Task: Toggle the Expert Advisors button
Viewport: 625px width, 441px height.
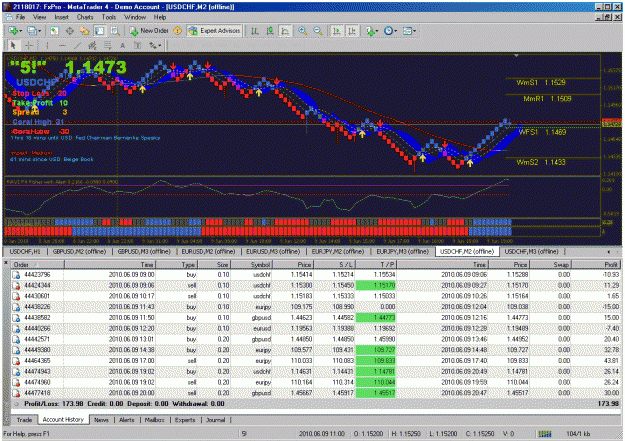Action: pos(214,31)
